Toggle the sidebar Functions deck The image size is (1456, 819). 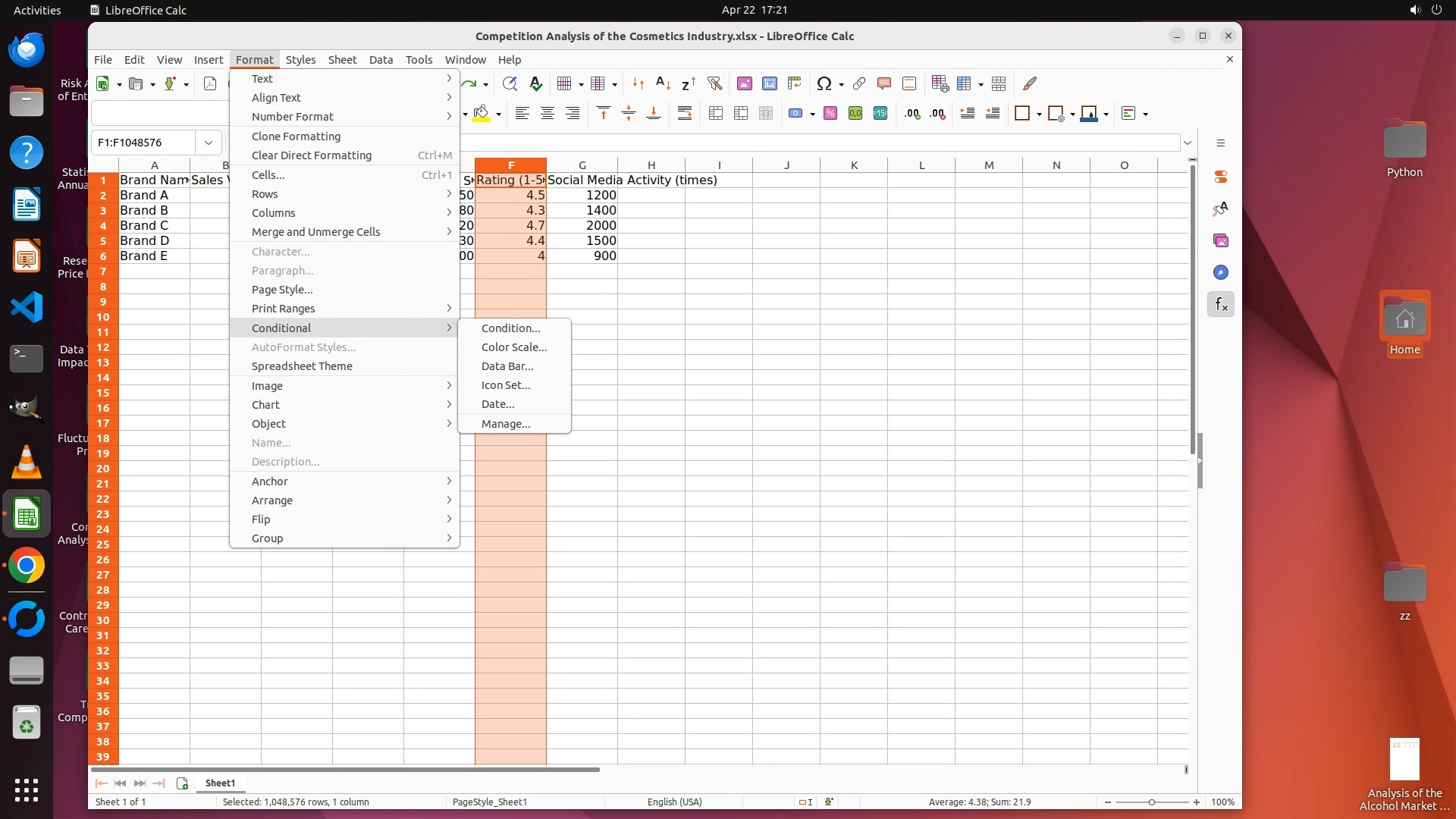click(1220, 305)
